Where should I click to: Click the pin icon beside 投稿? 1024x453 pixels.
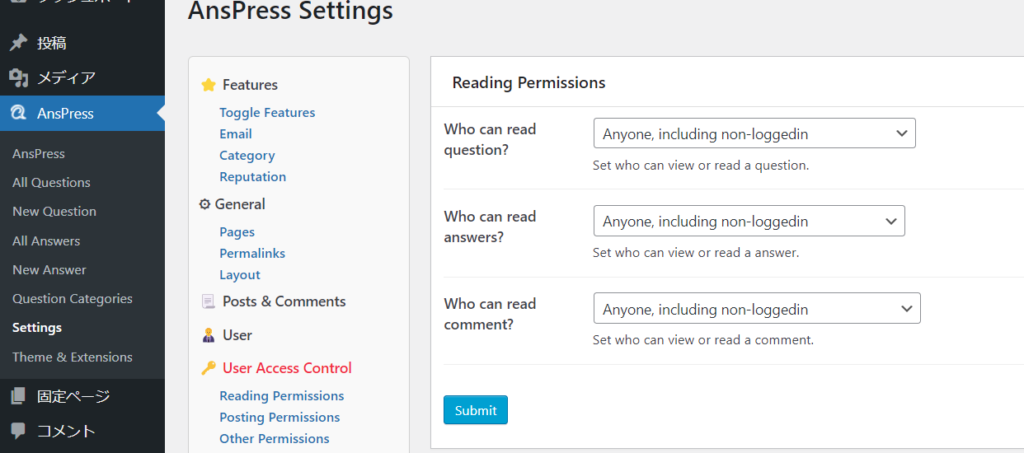[x=18, y=43]
